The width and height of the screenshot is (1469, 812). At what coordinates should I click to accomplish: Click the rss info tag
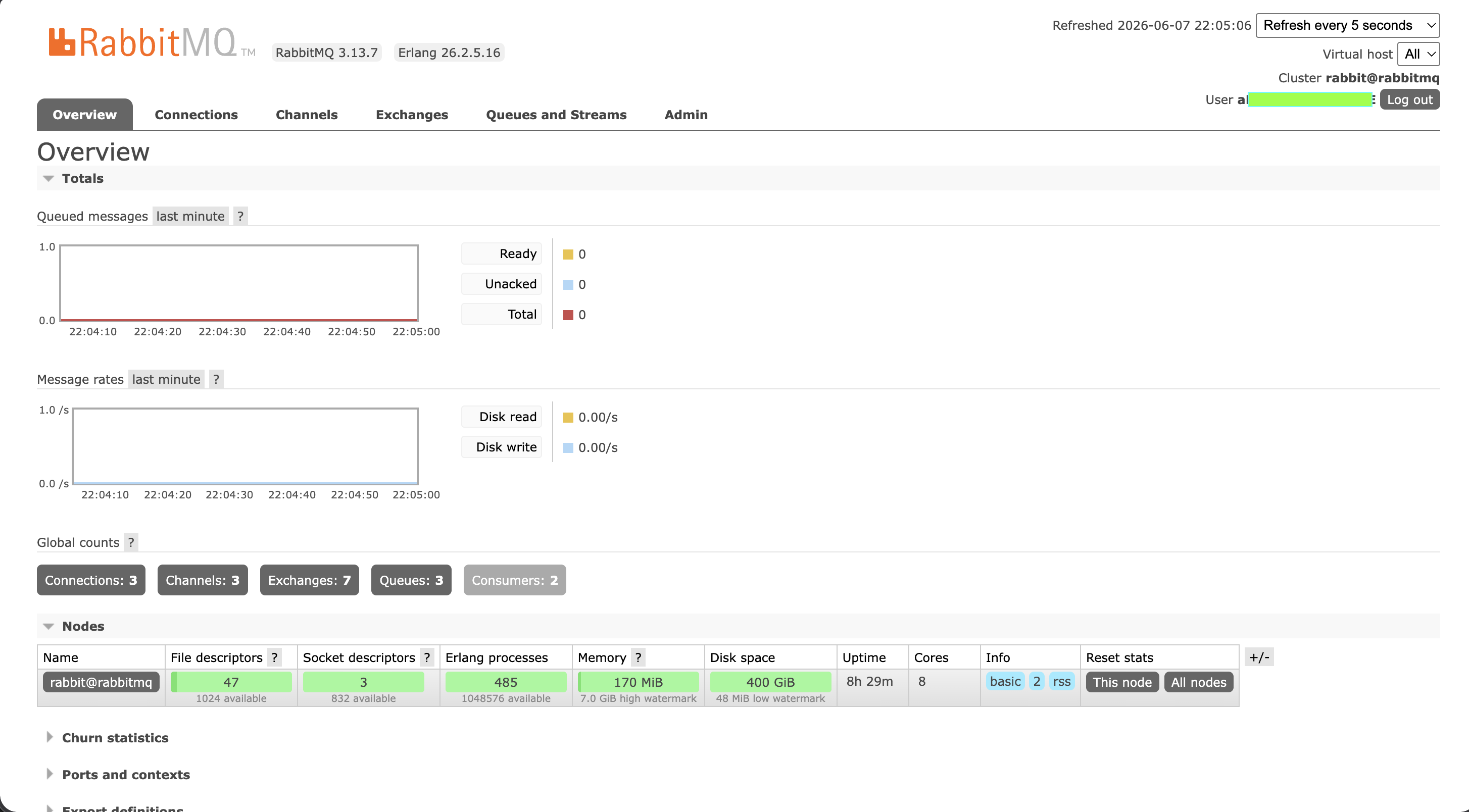point(1062,681)
